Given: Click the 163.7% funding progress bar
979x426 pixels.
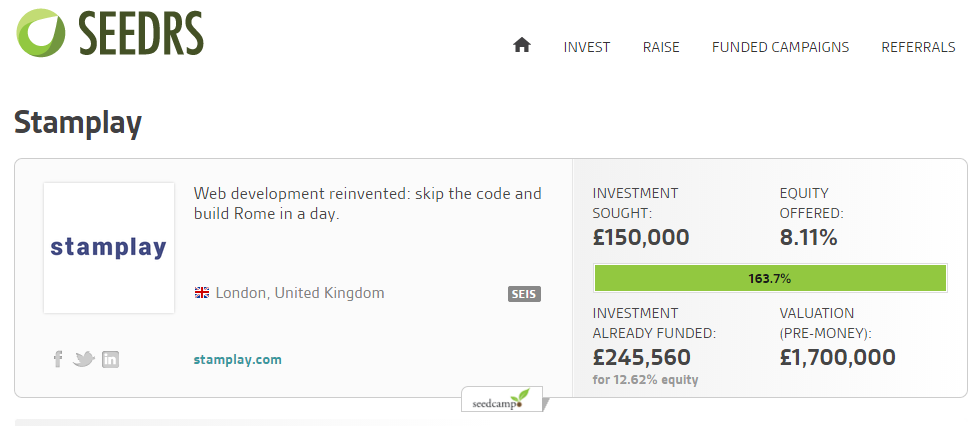Looking at the screenshot, I should click(770, 278).
